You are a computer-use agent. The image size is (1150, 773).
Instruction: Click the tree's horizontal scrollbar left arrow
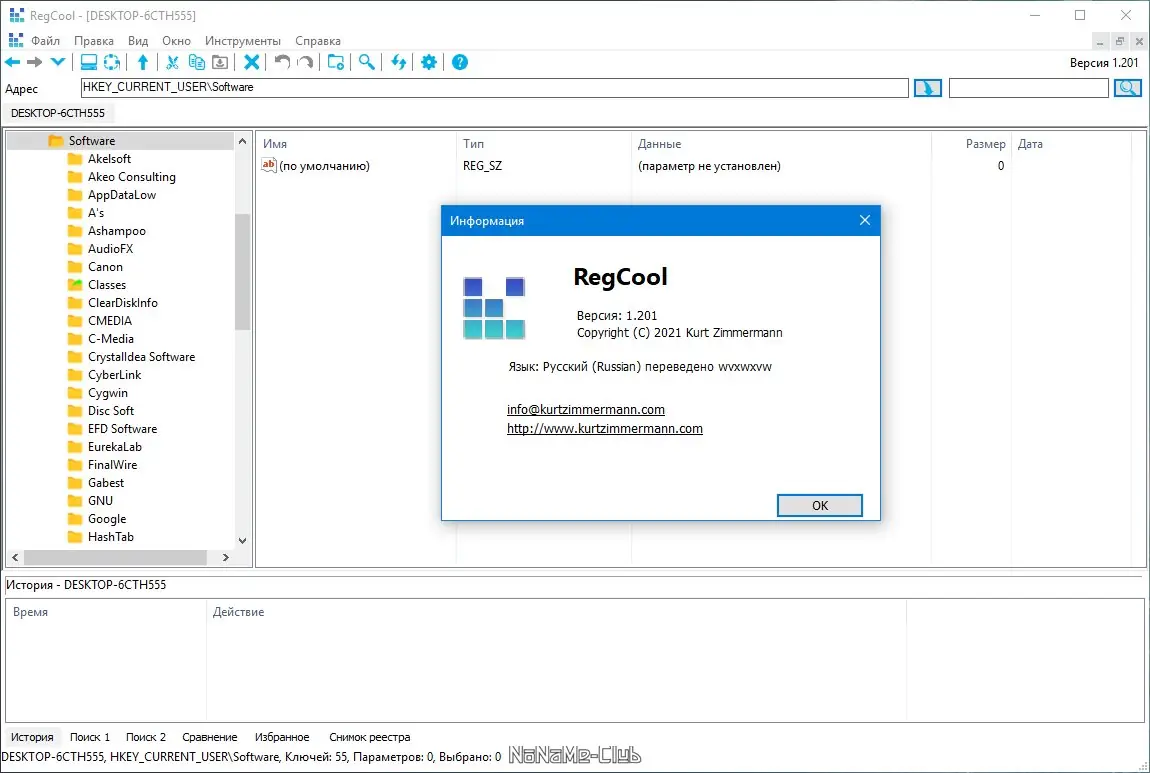coord(15,557)
